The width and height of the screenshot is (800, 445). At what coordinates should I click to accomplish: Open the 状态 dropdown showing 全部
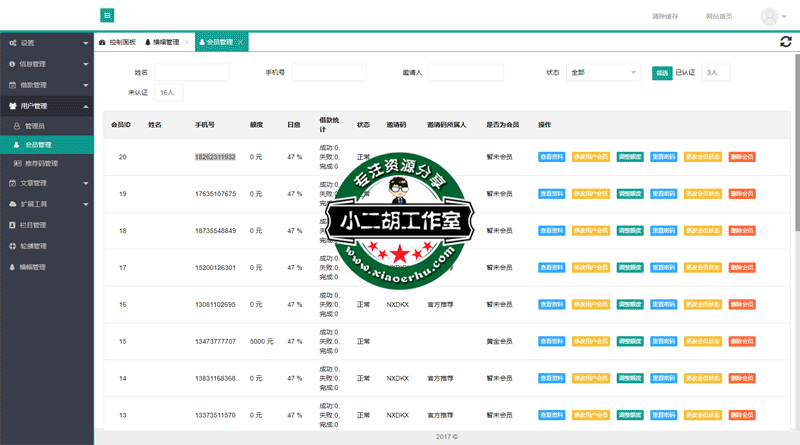point(603,72)
